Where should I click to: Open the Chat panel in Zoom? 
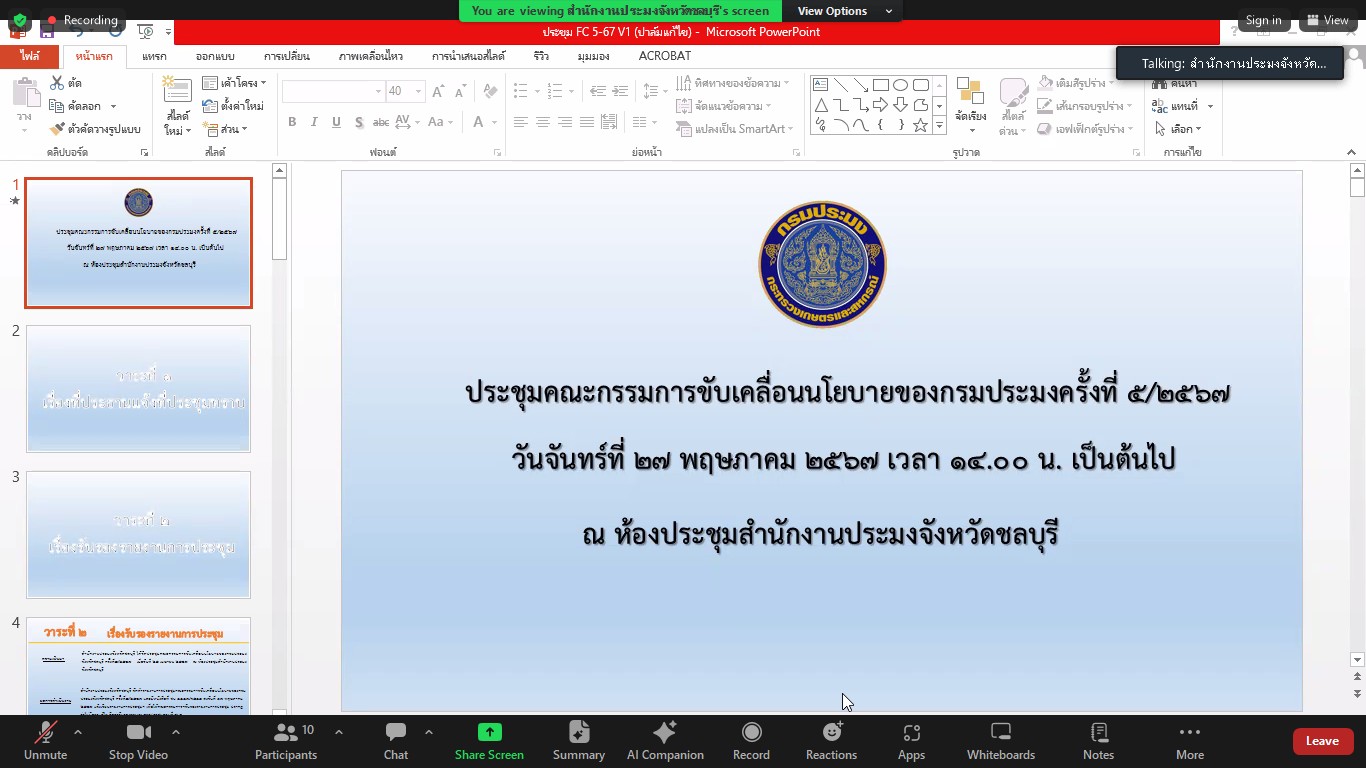[x=396, y=741]
